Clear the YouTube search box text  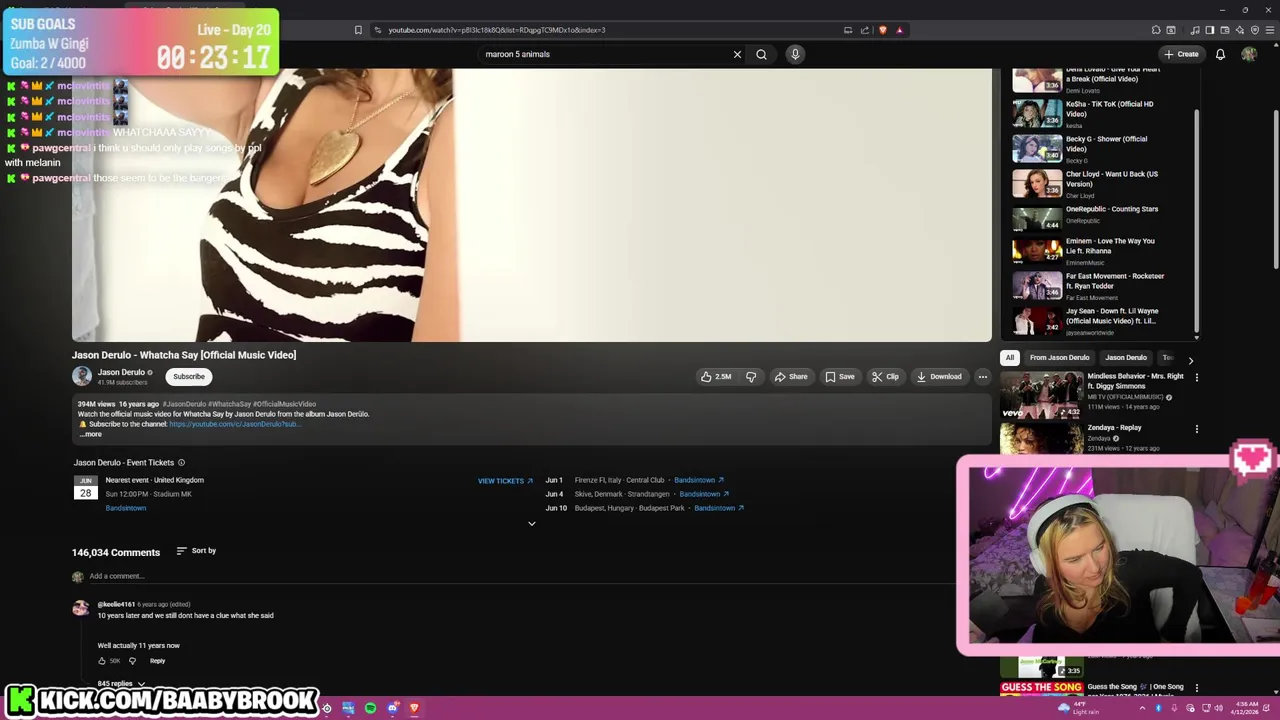737,54
